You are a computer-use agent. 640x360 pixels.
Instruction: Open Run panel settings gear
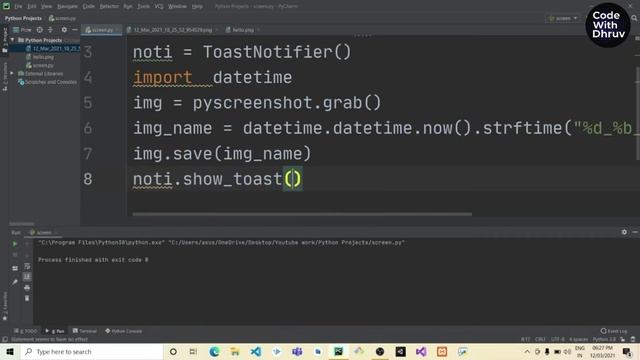point(624,232)
